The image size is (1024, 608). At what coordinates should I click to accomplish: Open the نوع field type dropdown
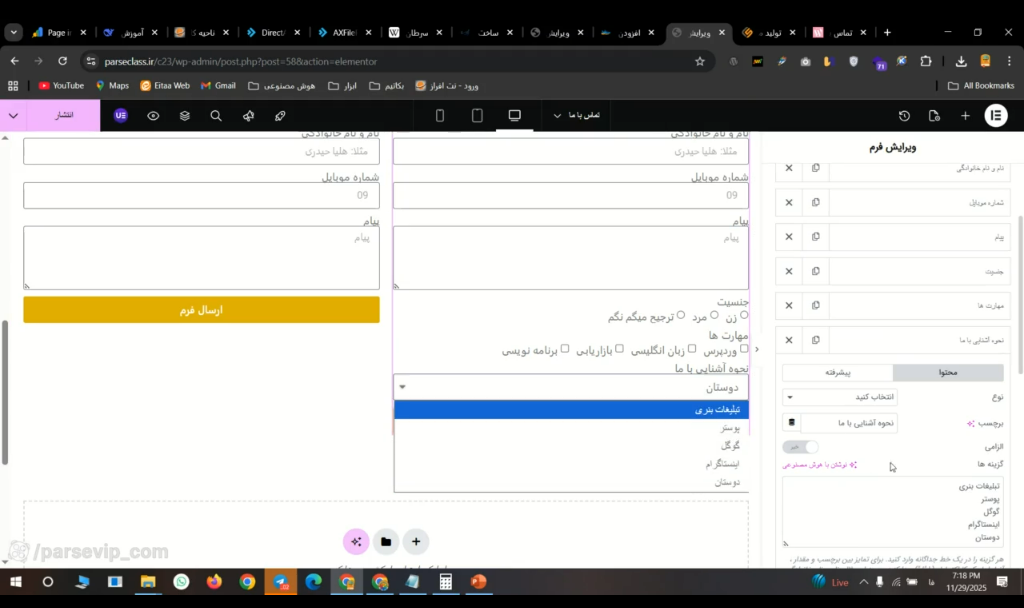[x=840, y=397]
